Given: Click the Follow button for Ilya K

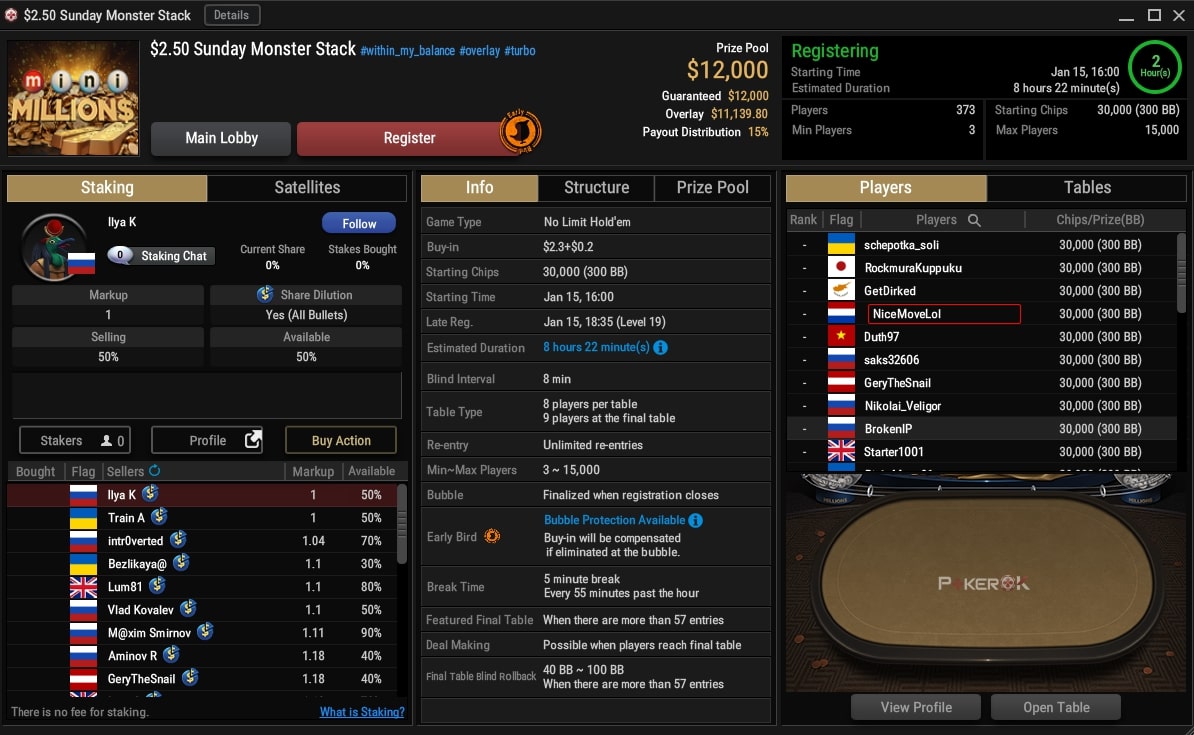Looking at the screenshot, I should [359, 223].
